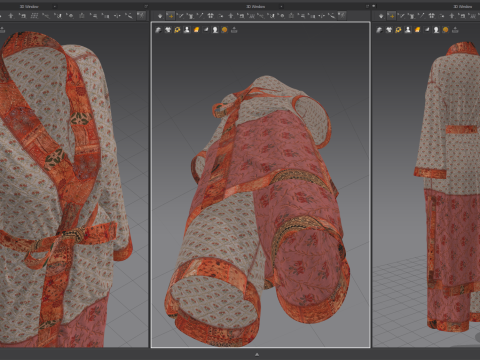Click the upward arrow icon in left window toolbar
This screenshot has height=360, width=480.
(x=11, y=16)
